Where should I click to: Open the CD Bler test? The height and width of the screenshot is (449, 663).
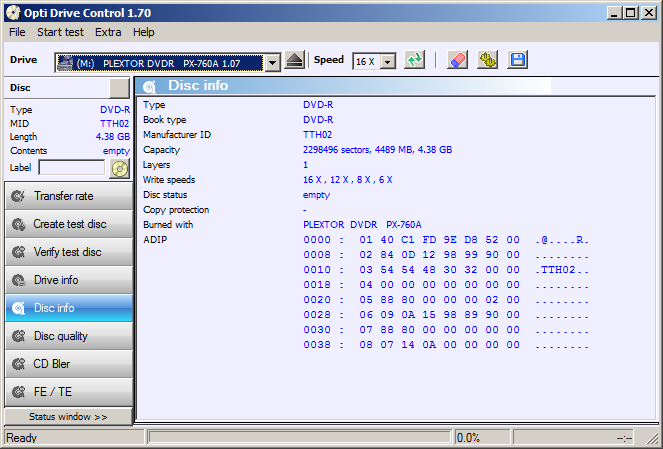pyautogui.click(x=69, y=364)
